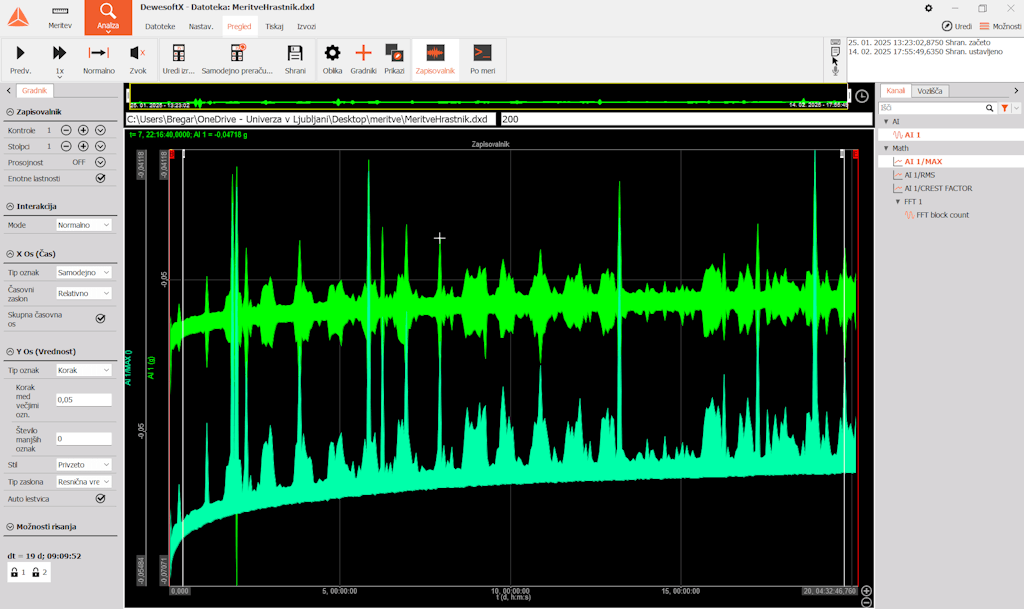
Task: Select AI 1/CREST FACTOR channel
Action: (938, 189)
